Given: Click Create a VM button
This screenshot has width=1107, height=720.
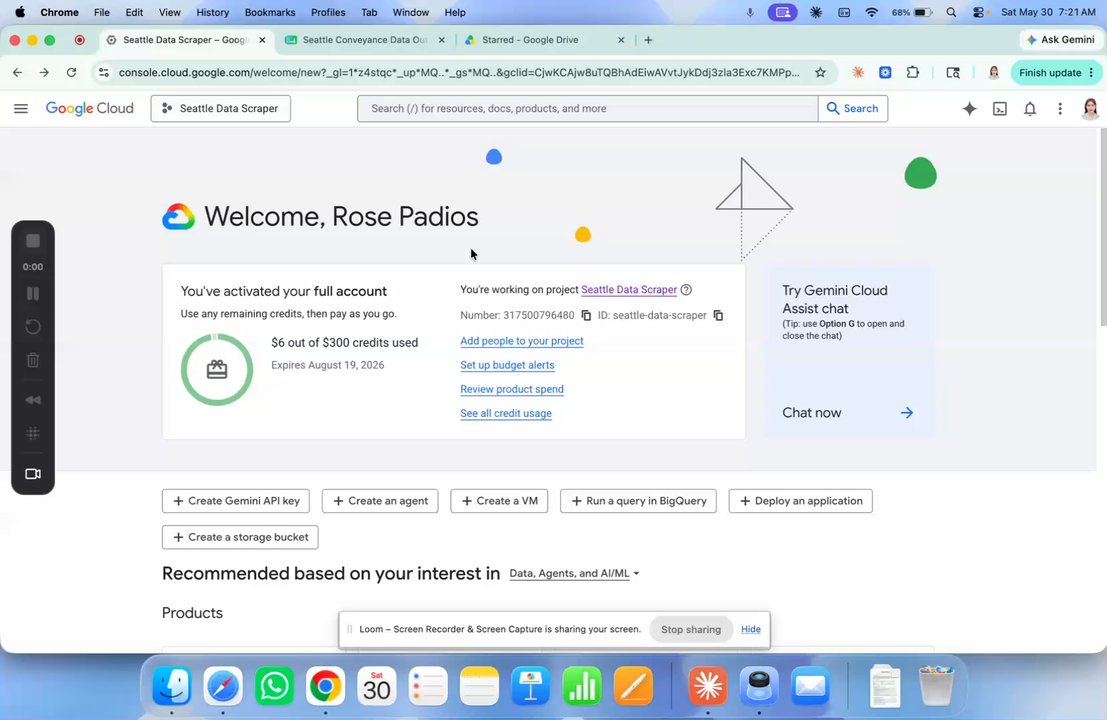Looking at the screenshot, I should tap(499, 501).
